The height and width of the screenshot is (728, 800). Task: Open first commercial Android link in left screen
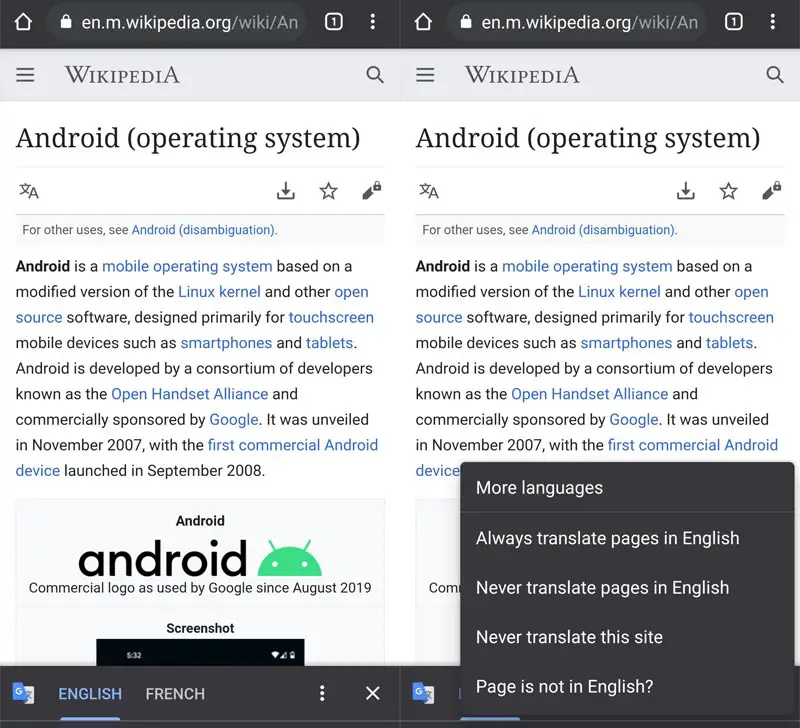coord(293,445)
